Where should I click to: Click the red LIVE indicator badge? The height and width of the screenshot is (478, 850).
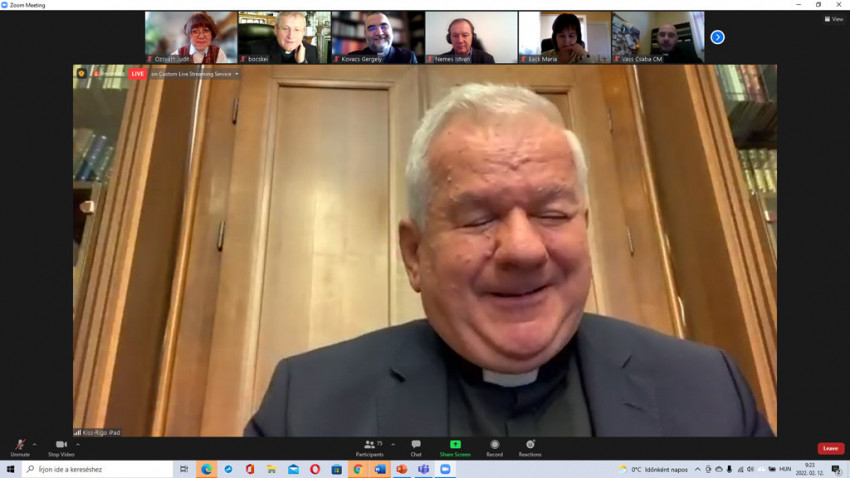137,74
